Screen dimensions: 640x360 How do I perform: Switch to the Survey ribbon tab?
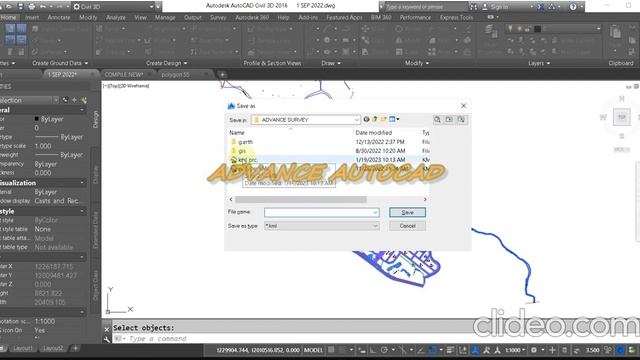pyautogui.click(x=218, y=18)
